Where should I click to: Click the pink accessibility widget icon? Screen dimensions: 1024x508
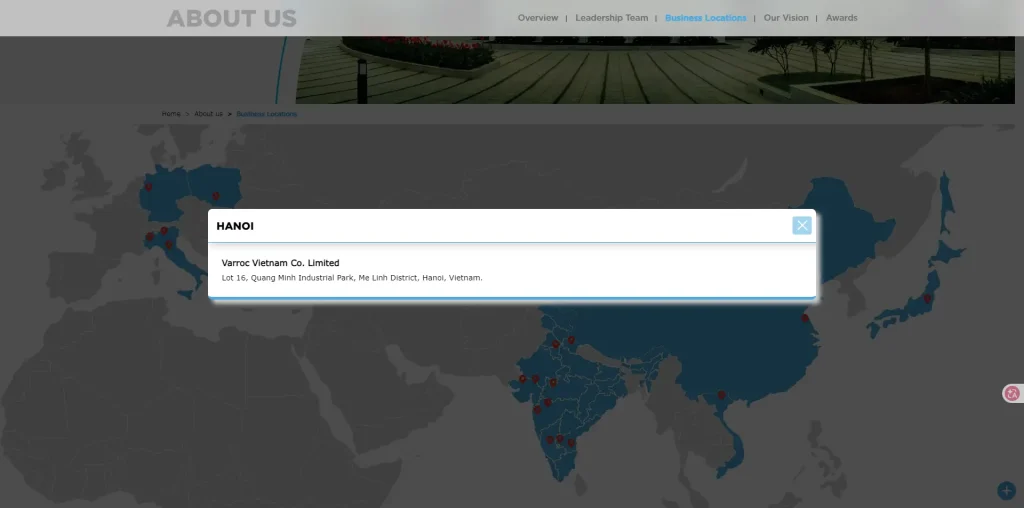click(x=1012, y=393)
